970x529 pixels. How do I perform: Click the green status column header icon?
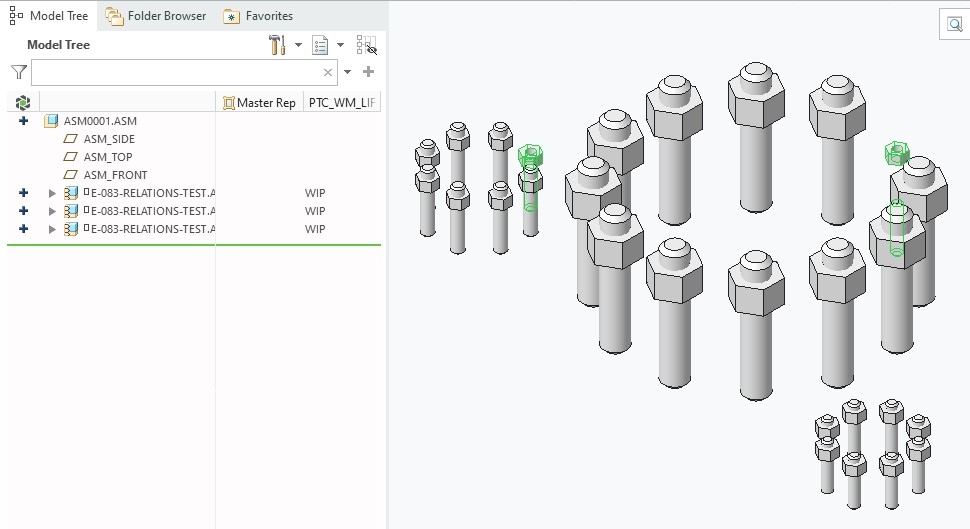tap(23, 102)
